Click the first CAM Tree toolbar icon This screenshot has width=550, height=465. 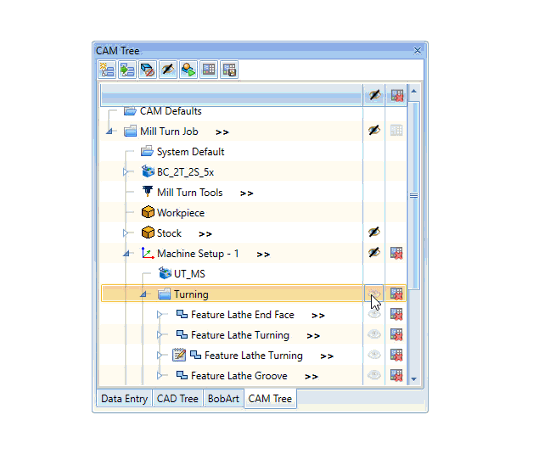[107, 69]
